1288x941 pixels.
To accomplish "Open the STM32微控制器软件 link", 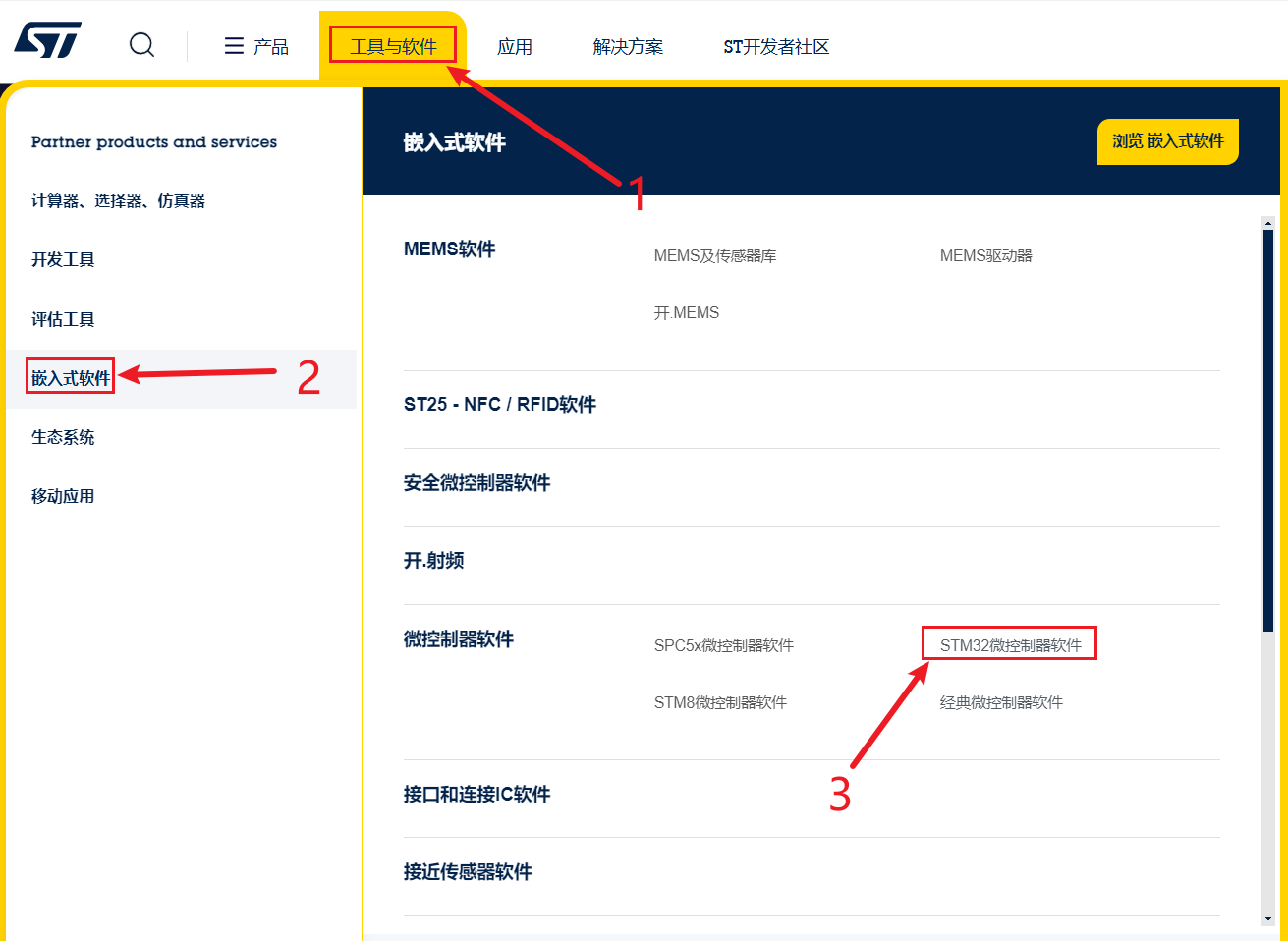I will click(1011, 645).
